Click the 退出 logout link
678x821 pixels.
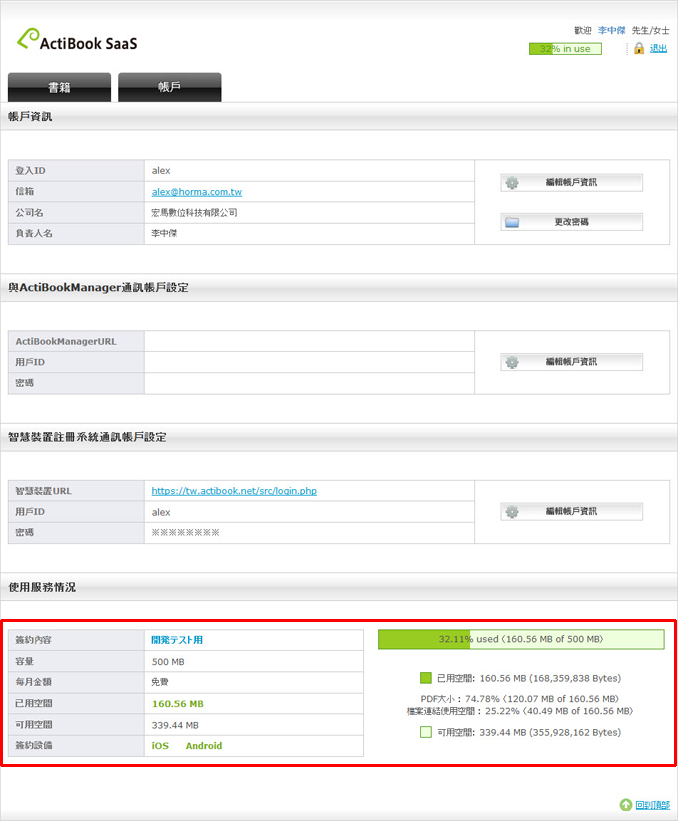tap(659, 49)
